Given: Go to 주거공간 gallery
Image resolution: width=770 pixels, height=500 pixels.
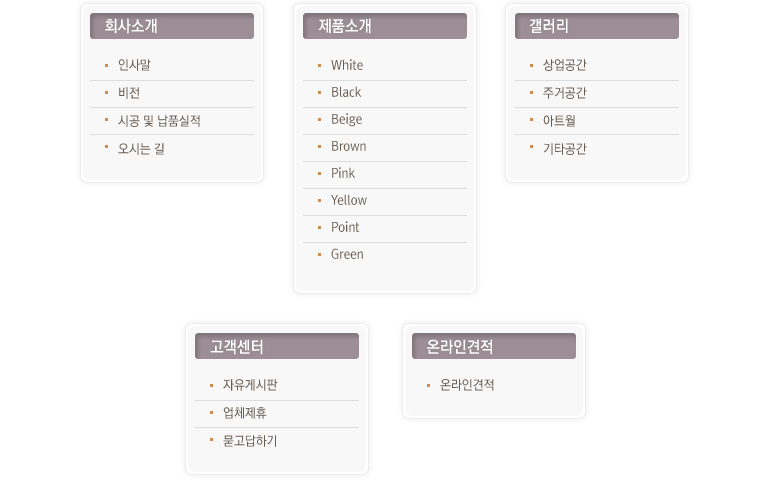Looking at the screenshot, I should pyautogui.click(x=564, y=93).
